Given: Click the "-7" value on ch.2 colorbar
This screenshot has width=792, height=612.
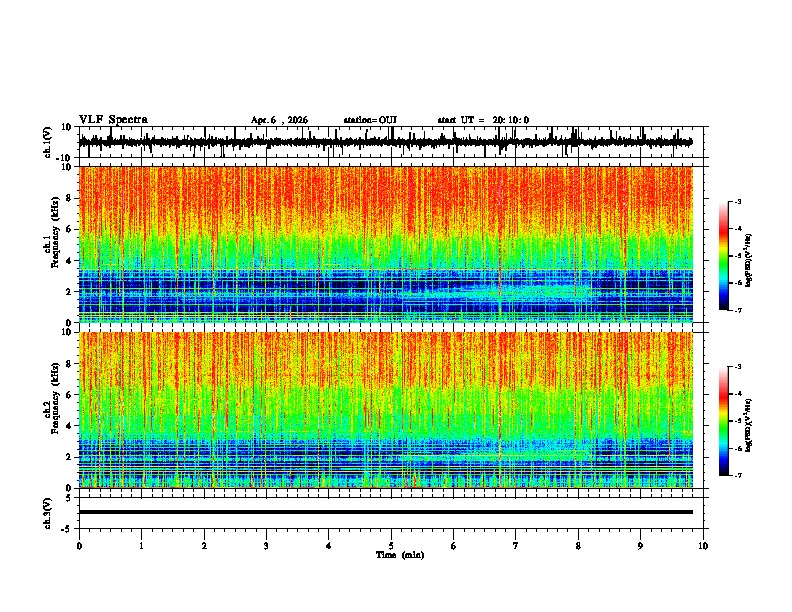Looking at the screenshot, I should (x=737, y=475).
